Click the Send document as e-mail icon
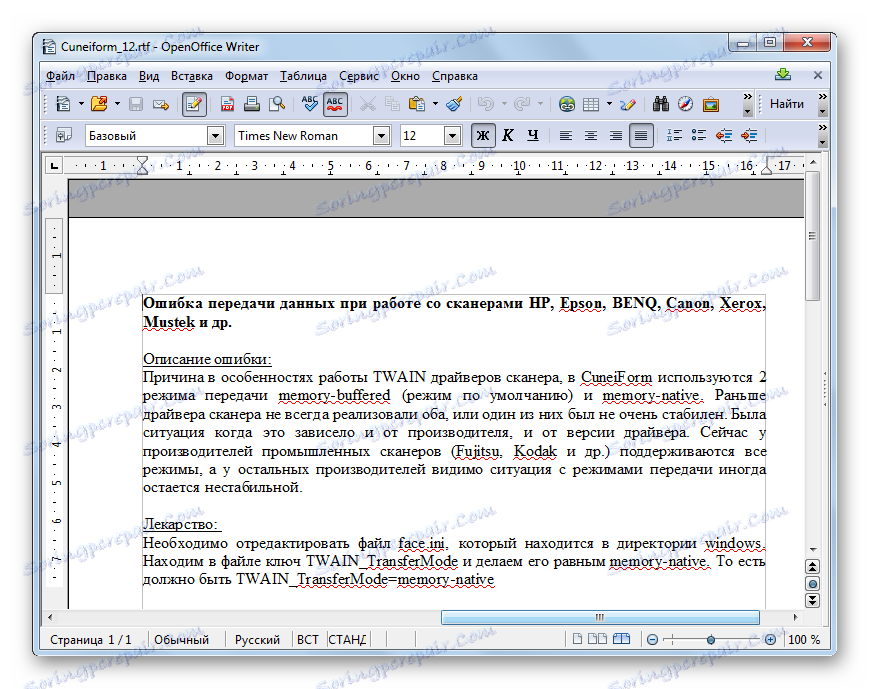 (x=161, y=104)
